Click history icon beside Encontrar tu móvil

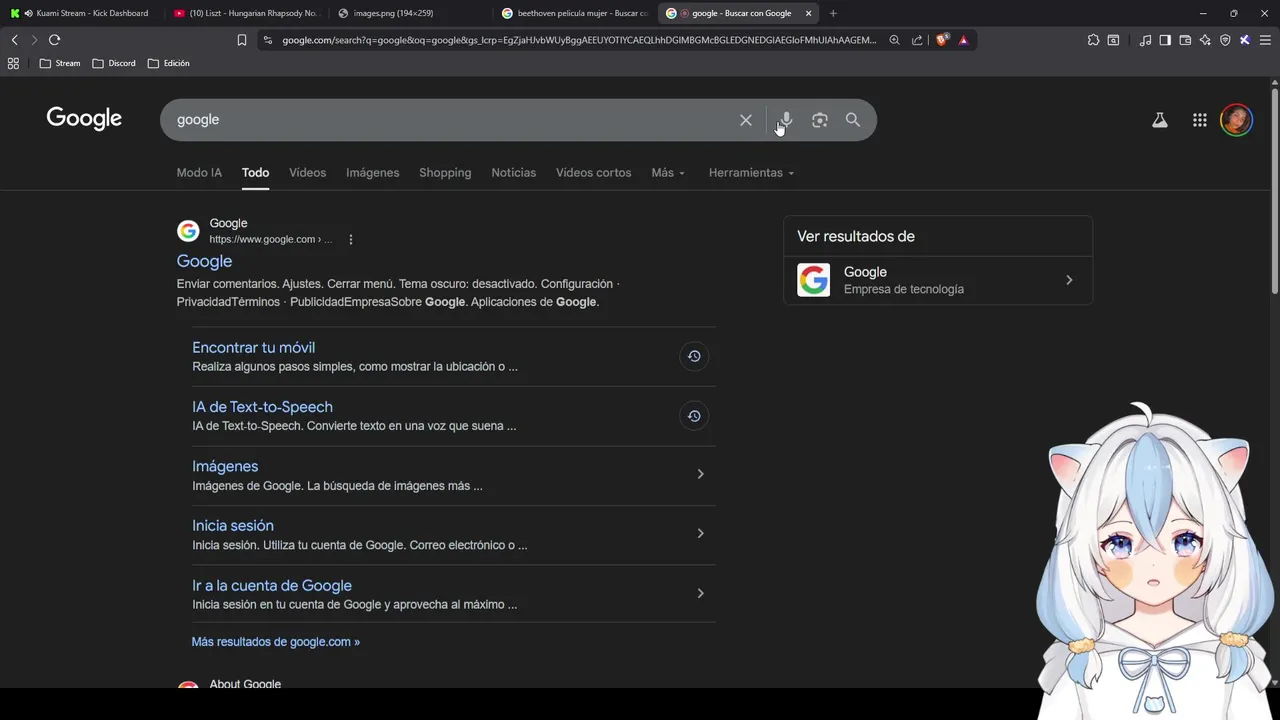tap(694, 356)
